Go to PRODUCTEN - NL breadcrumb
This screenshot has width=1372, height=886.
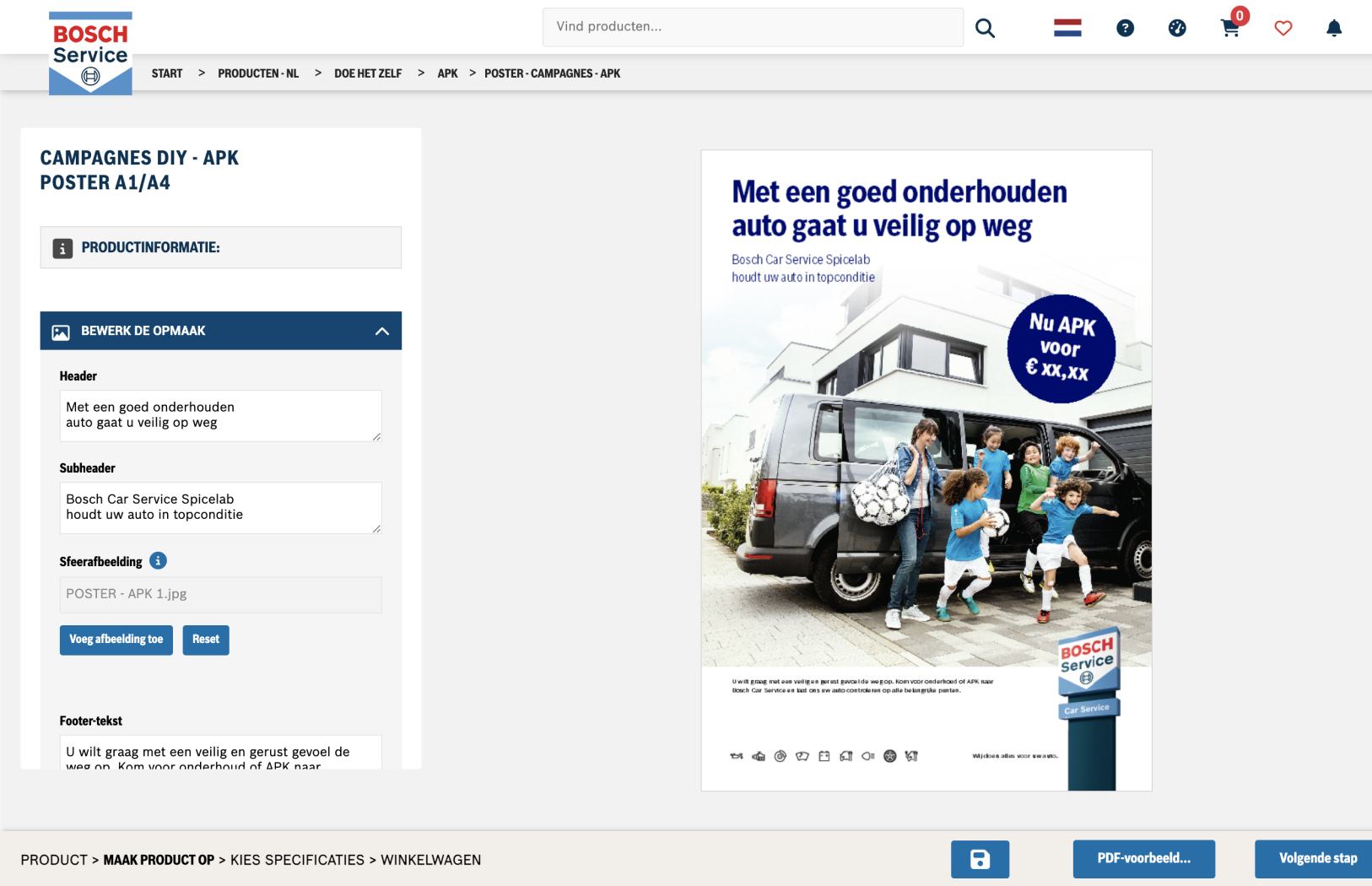[258, 73]
